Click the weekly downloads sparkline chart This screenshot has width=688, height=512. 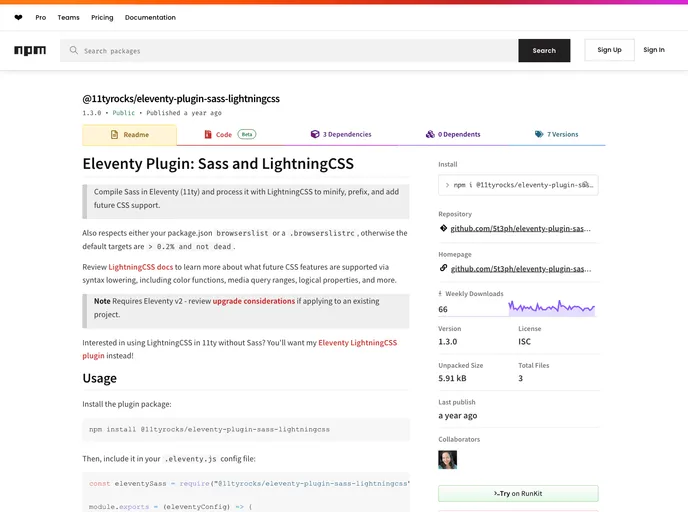[552, 307]
